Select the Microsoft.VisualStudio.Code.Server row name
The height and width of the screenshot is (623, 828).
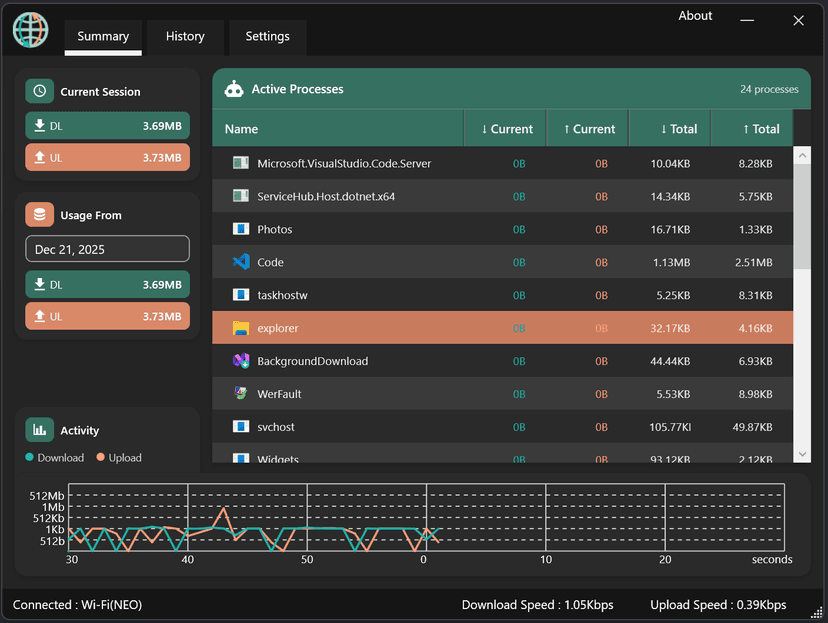(x=344, y=164)
